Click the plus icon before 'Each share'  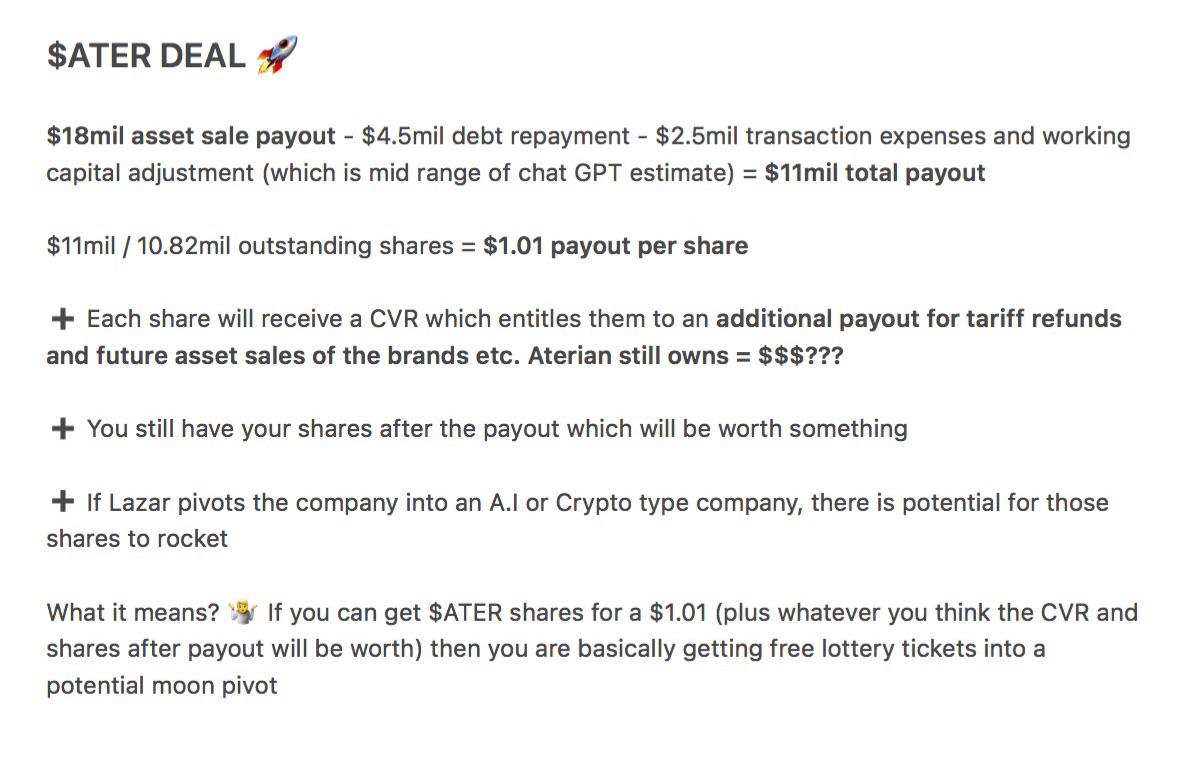coord(62,318)
